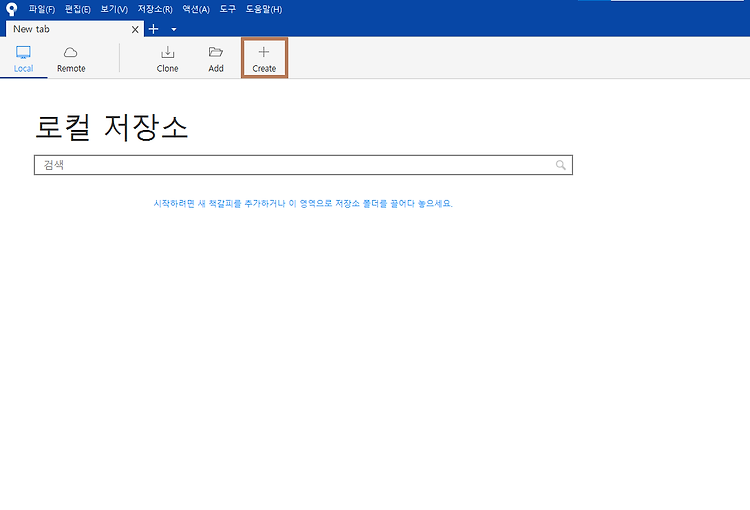Open the 도구 menu

tap(228, 9)
